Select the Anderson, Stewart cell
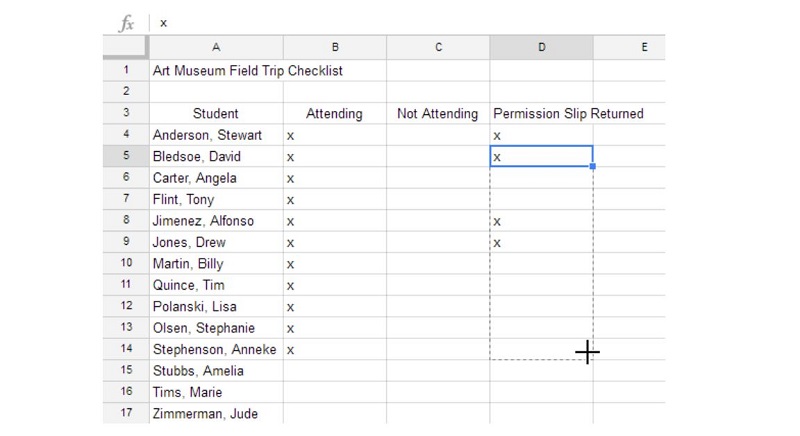Screen dimensions: 800x436 pyautogui.click(x=216, y=135)
